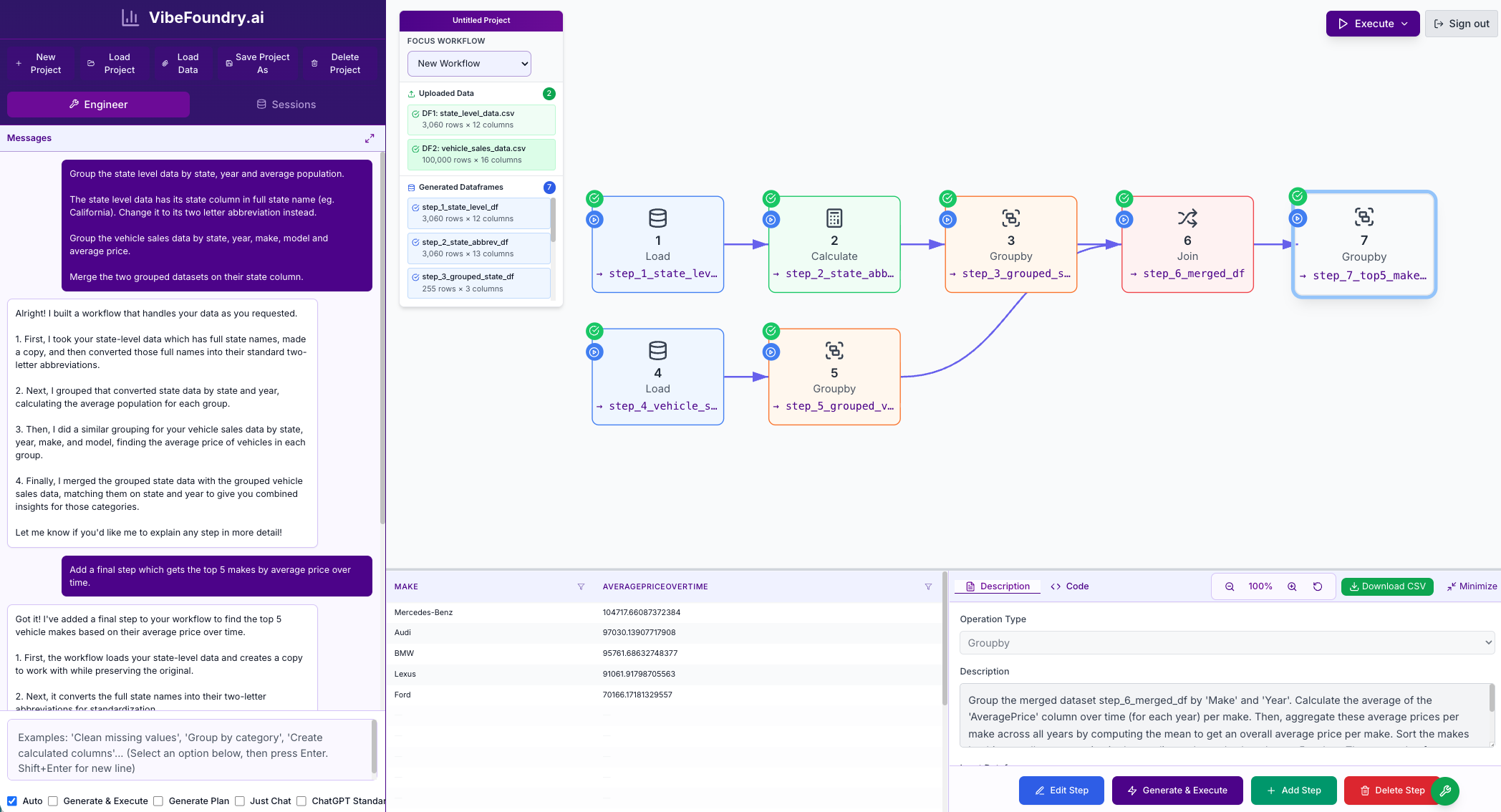
Task: Open the Operation Type Groupby dropdown
Action: tap(1226, 642)
